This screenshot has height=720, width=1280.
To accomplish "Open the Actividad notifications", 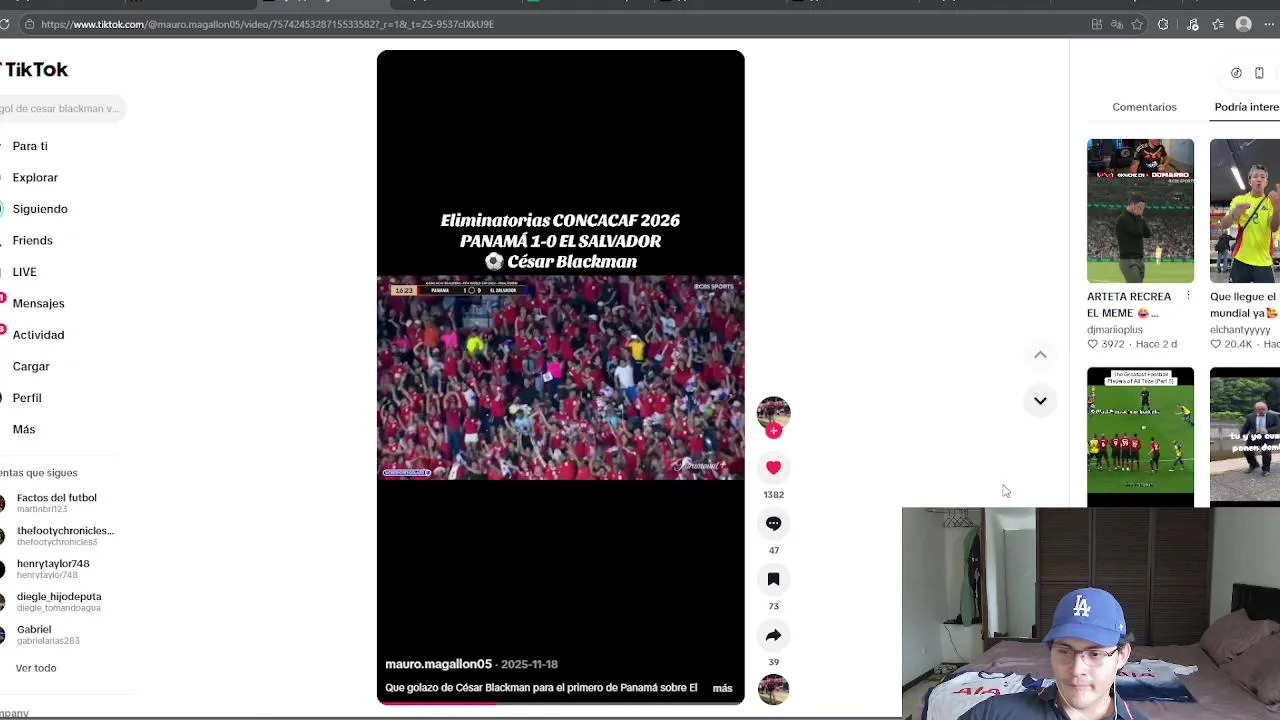I will (x=38, y=335).
